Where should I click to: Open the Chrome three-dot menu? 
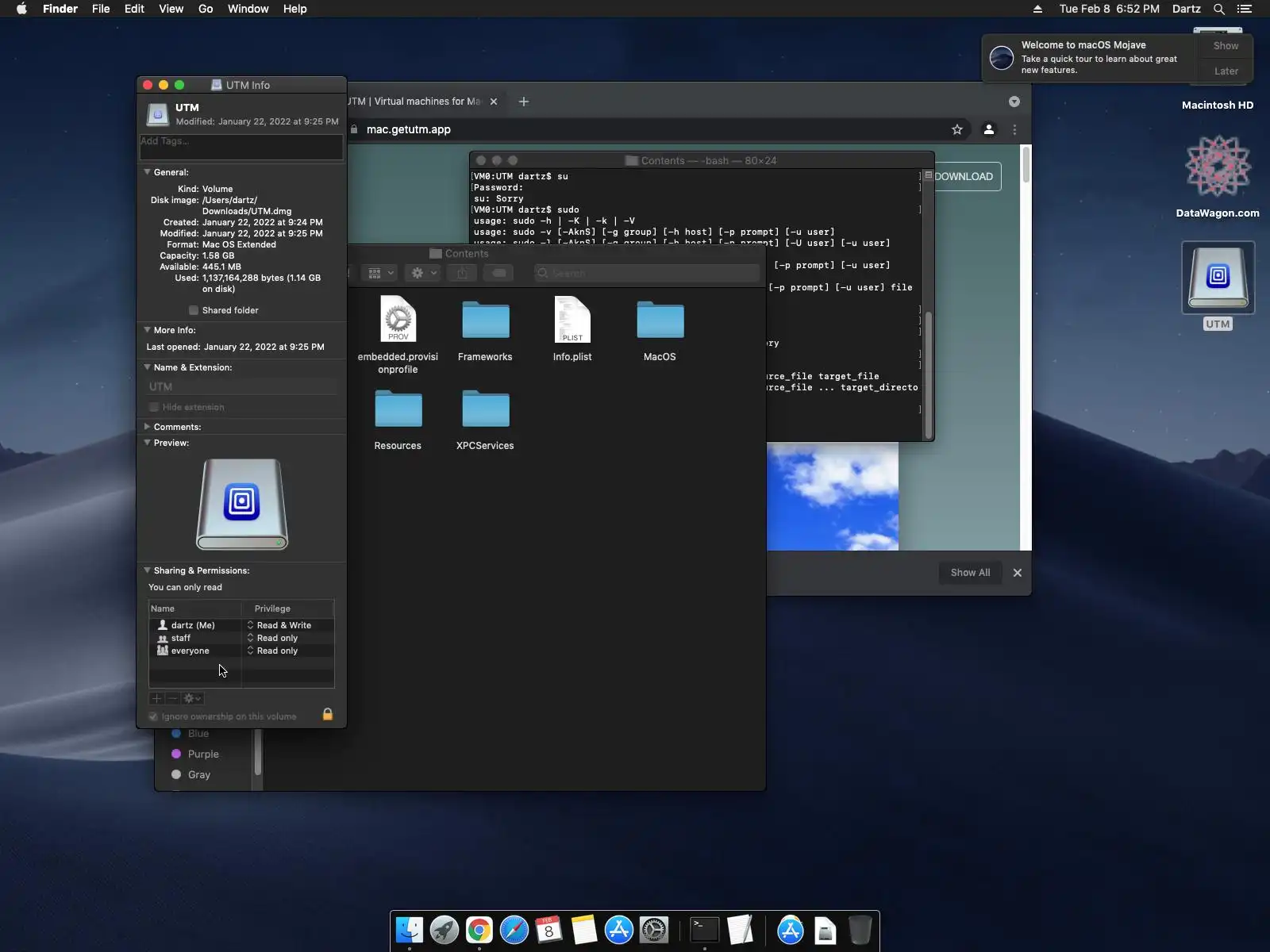pyautogui.click(x=1014, y=129)
